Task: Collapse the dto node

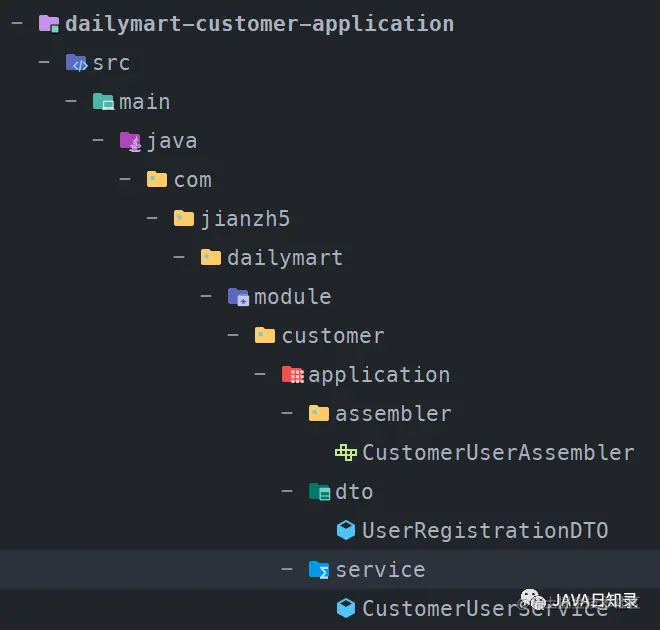Action: coord(287,491)
